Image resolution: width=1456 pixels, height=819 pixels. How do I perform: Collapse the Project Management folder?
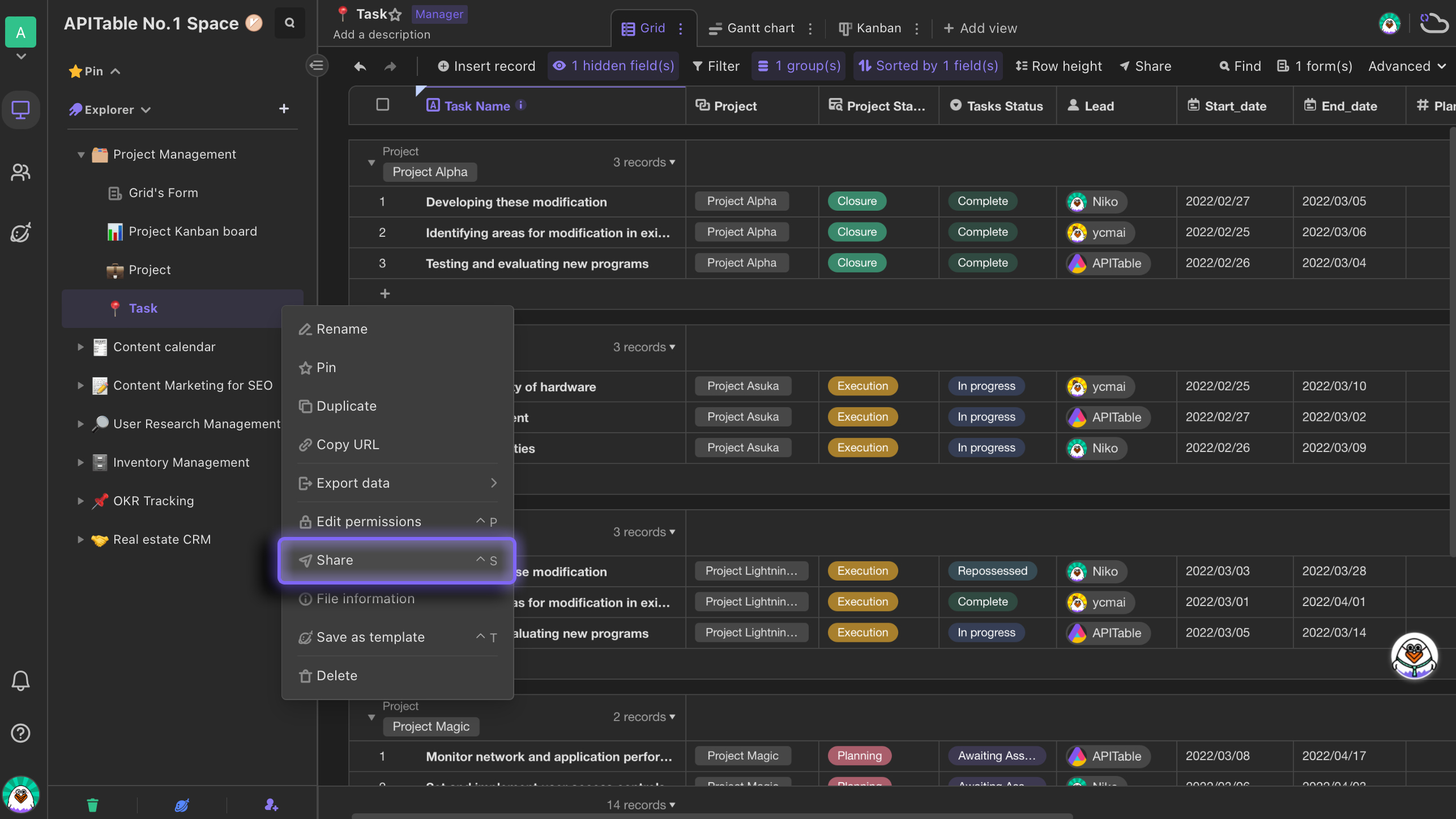tap(81, 155)
